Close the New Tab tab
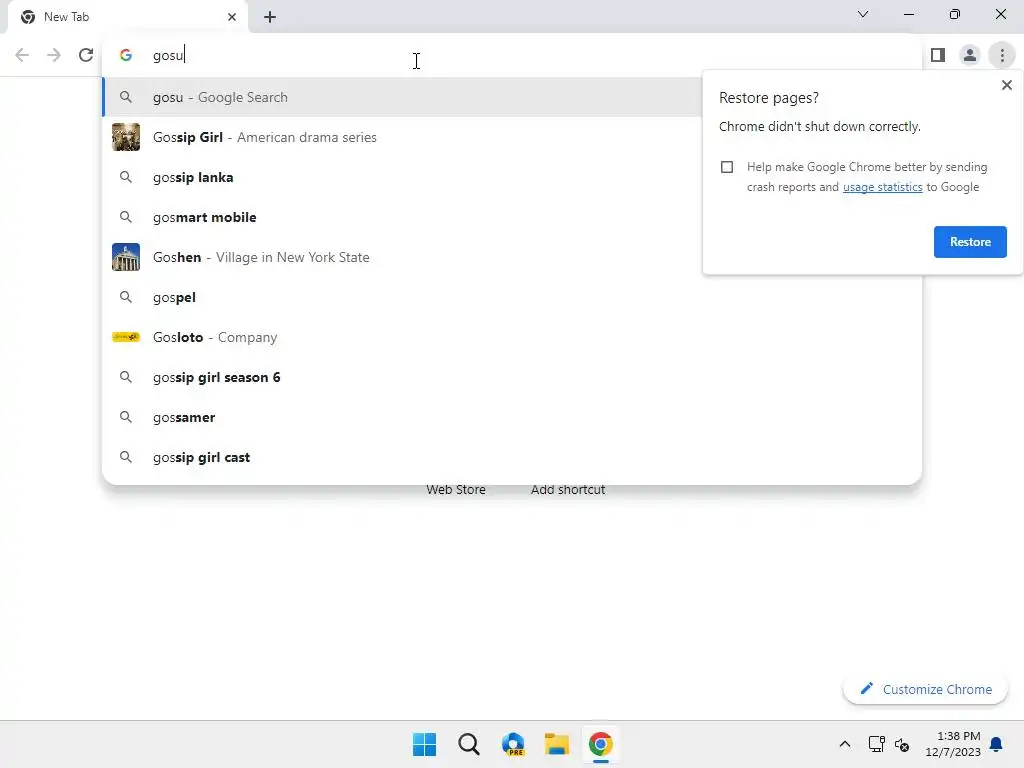 click(232, 17)
